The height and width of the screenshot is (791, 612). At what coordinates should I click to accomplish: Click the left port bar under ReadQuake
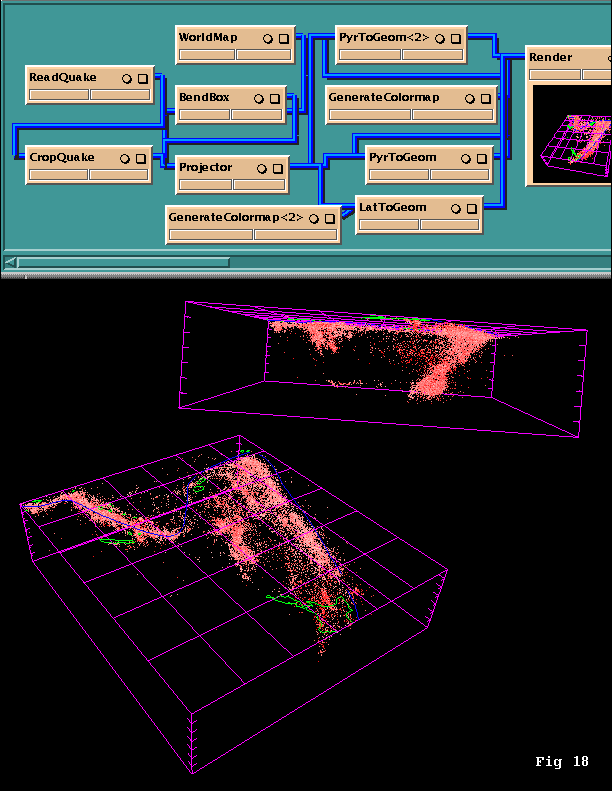click(59, 95)
